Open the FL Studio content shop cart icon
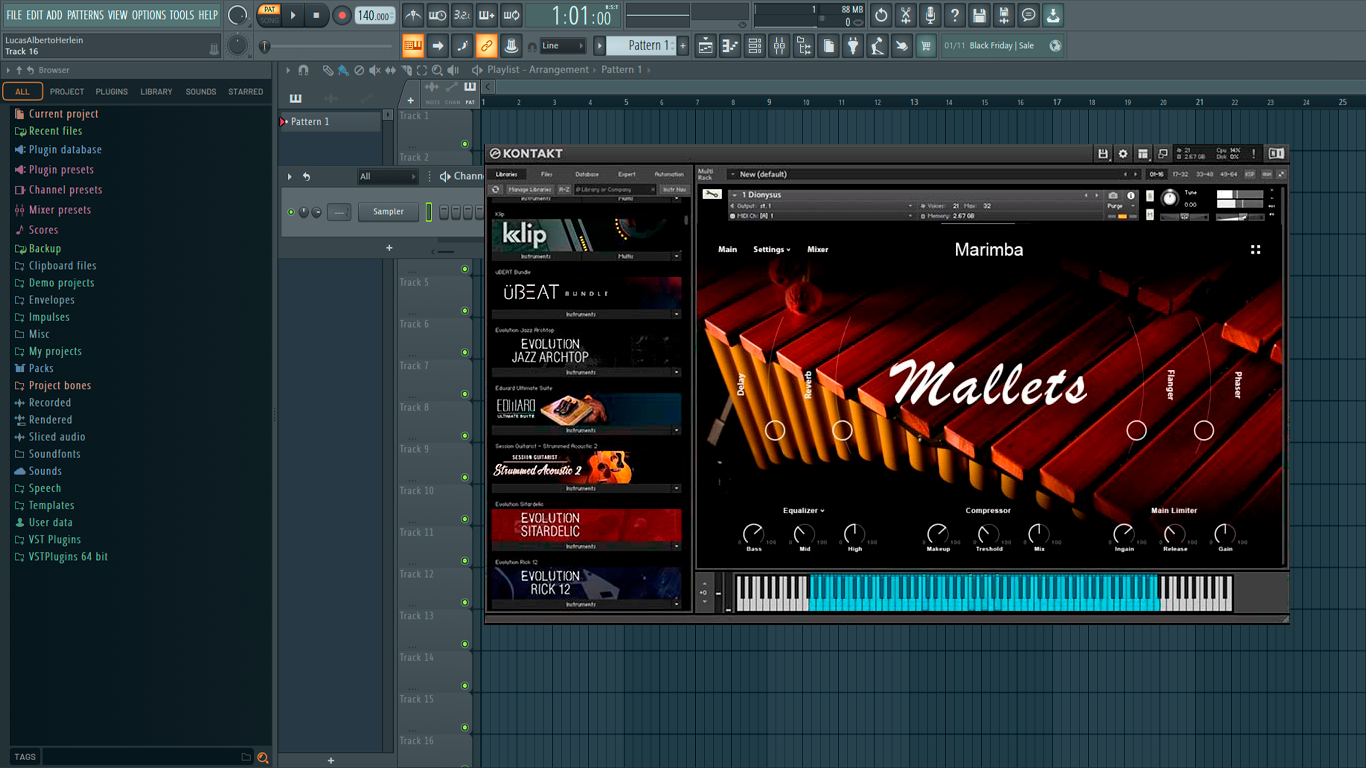Viewport: 1366px width, 768px height. [x=926, y=46]
